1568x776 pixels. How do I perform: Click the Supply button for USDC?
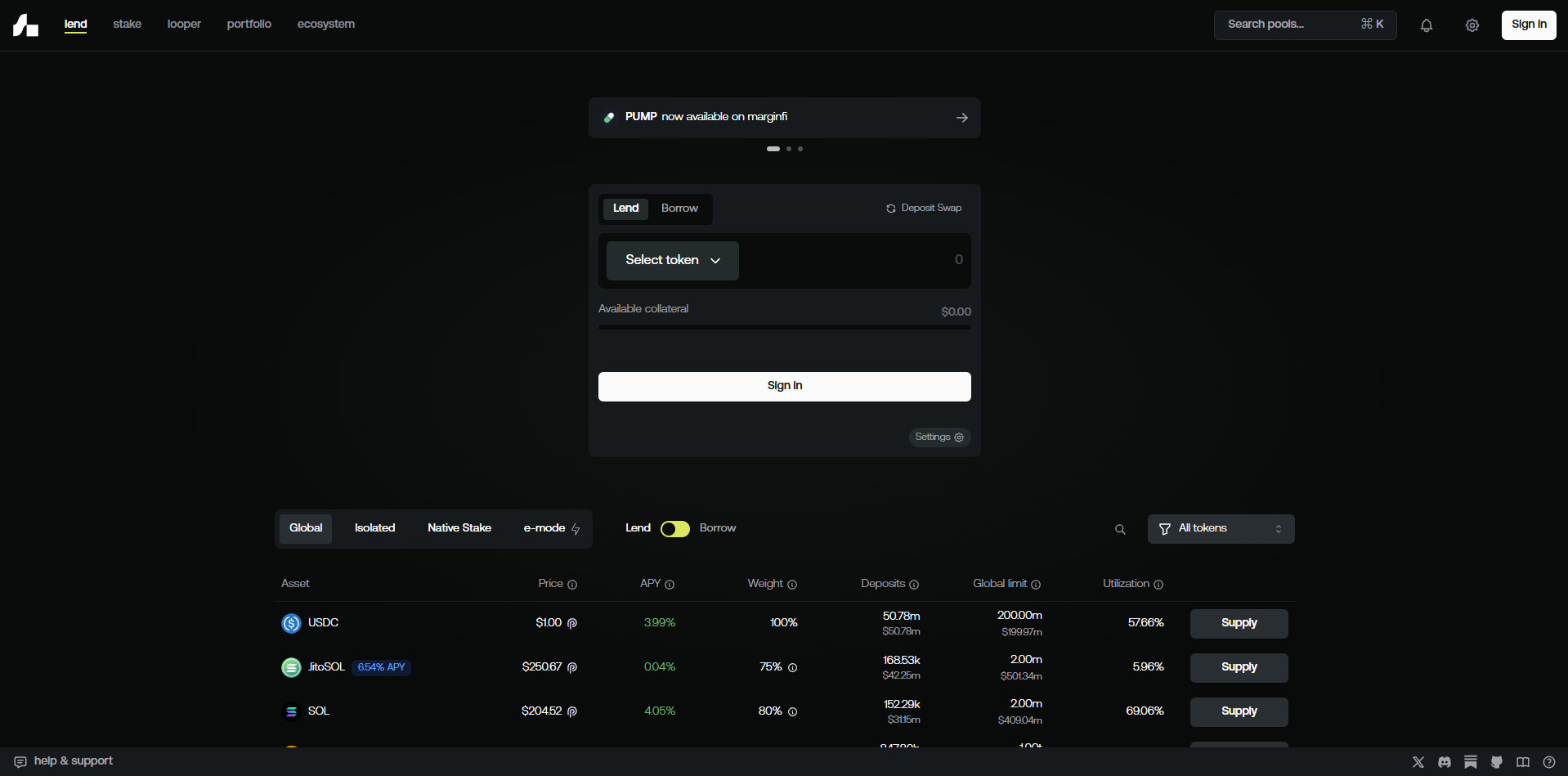(1239, 623)
